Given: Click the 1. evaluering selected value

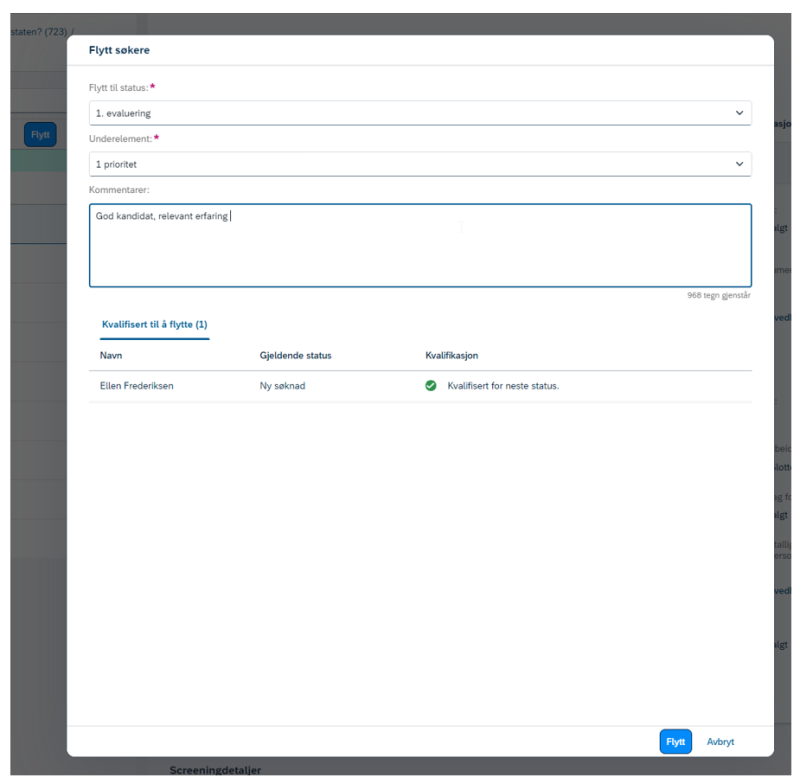Looking at the screenshot, I should 123,113.
